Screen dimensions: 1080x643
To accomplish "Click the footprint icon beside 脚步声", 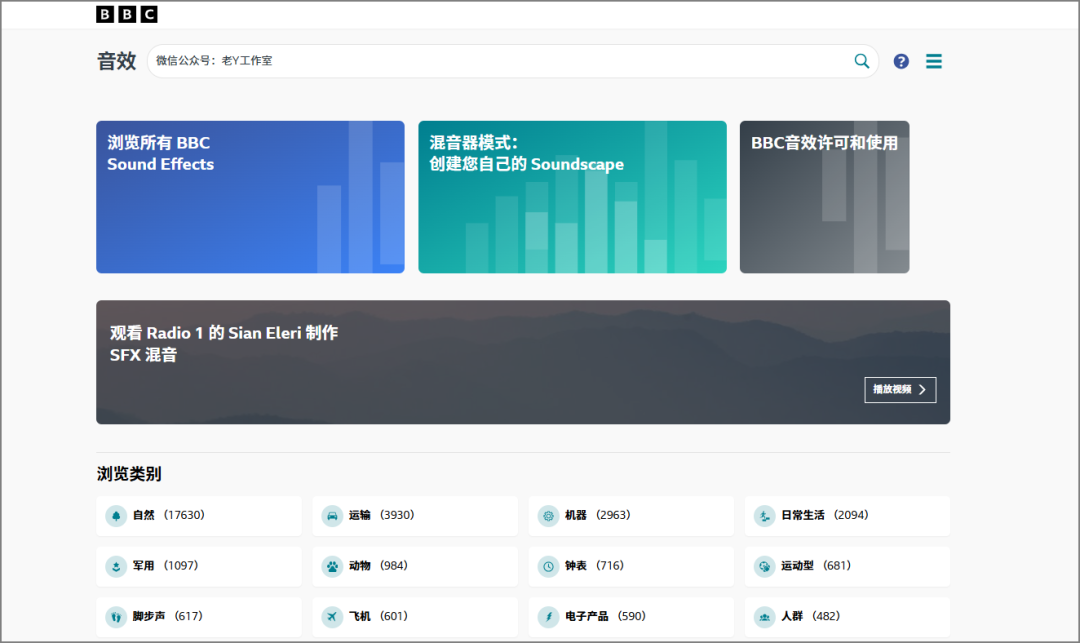I will tap(116, 616).
